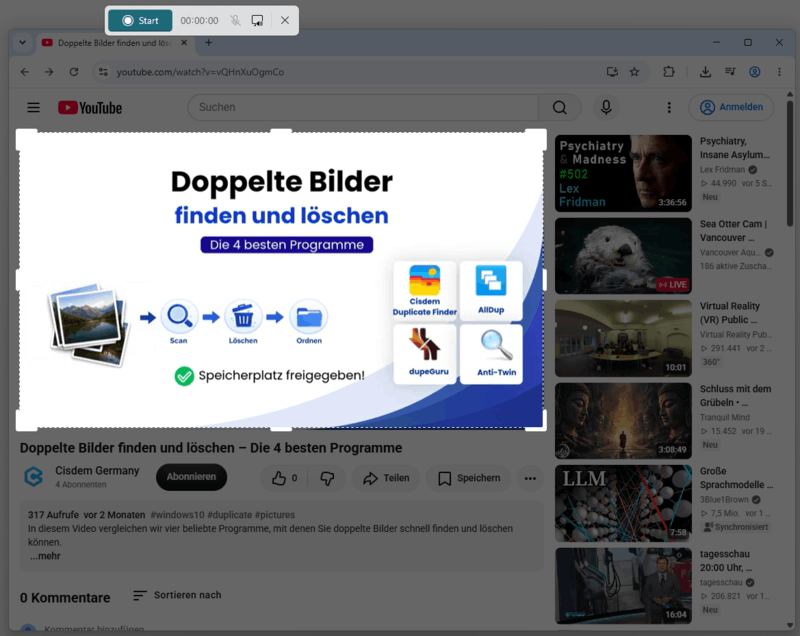Share the video via Teilen
Viewport: 800px width, 636px height.
click(x=386, y=478)
